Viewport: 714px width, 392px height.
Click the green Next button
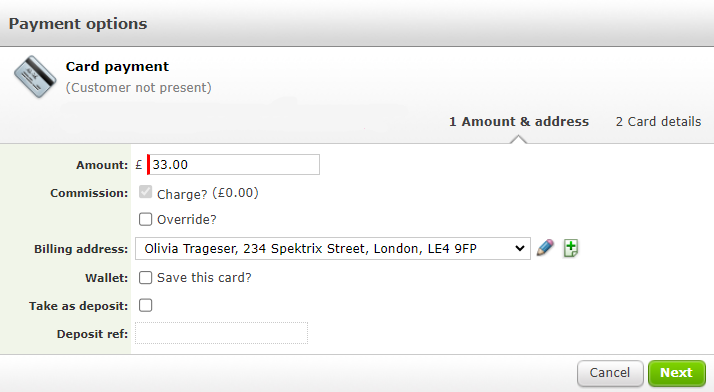[x=677, y=373]
